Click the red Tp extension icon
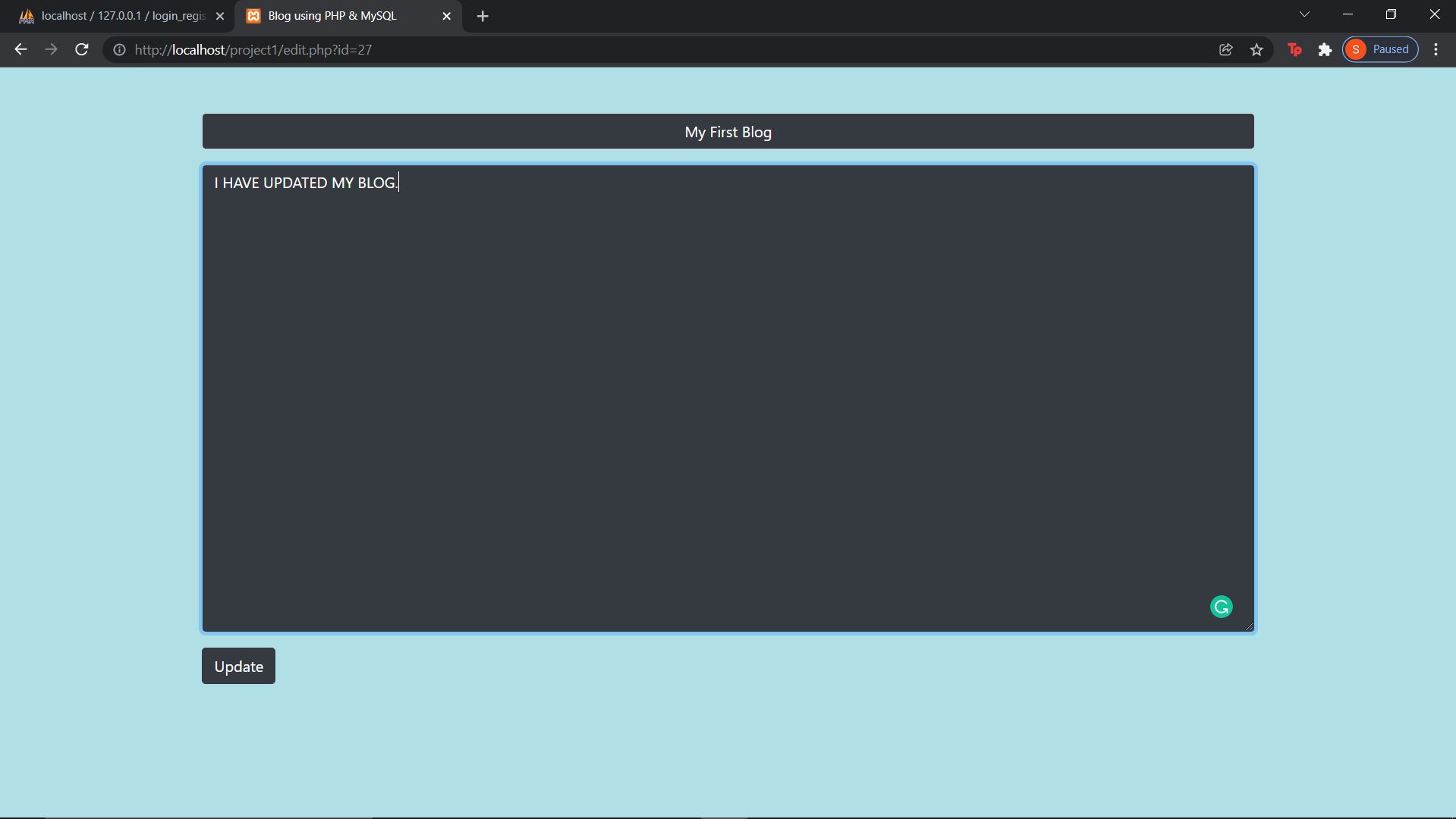Viewport: 1456px width, 819px height. (1294, 49)
